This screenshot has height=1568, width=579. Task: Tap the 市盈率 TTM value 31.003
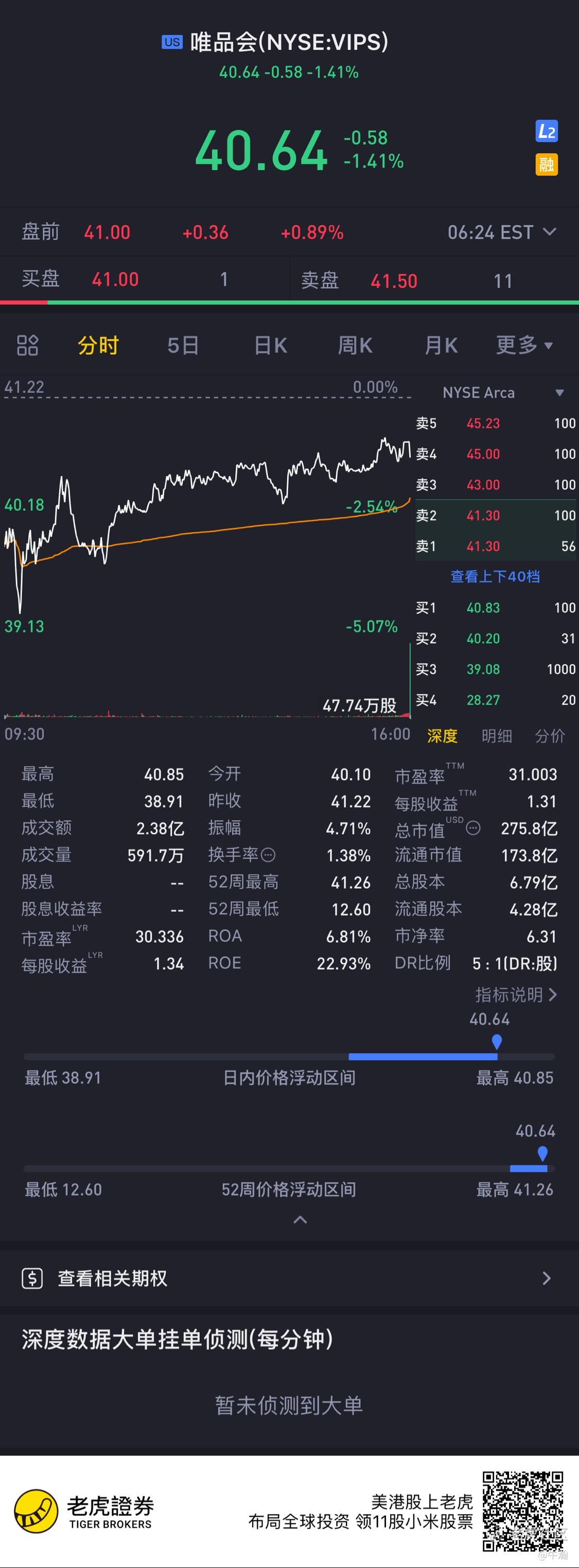(533, 774)
